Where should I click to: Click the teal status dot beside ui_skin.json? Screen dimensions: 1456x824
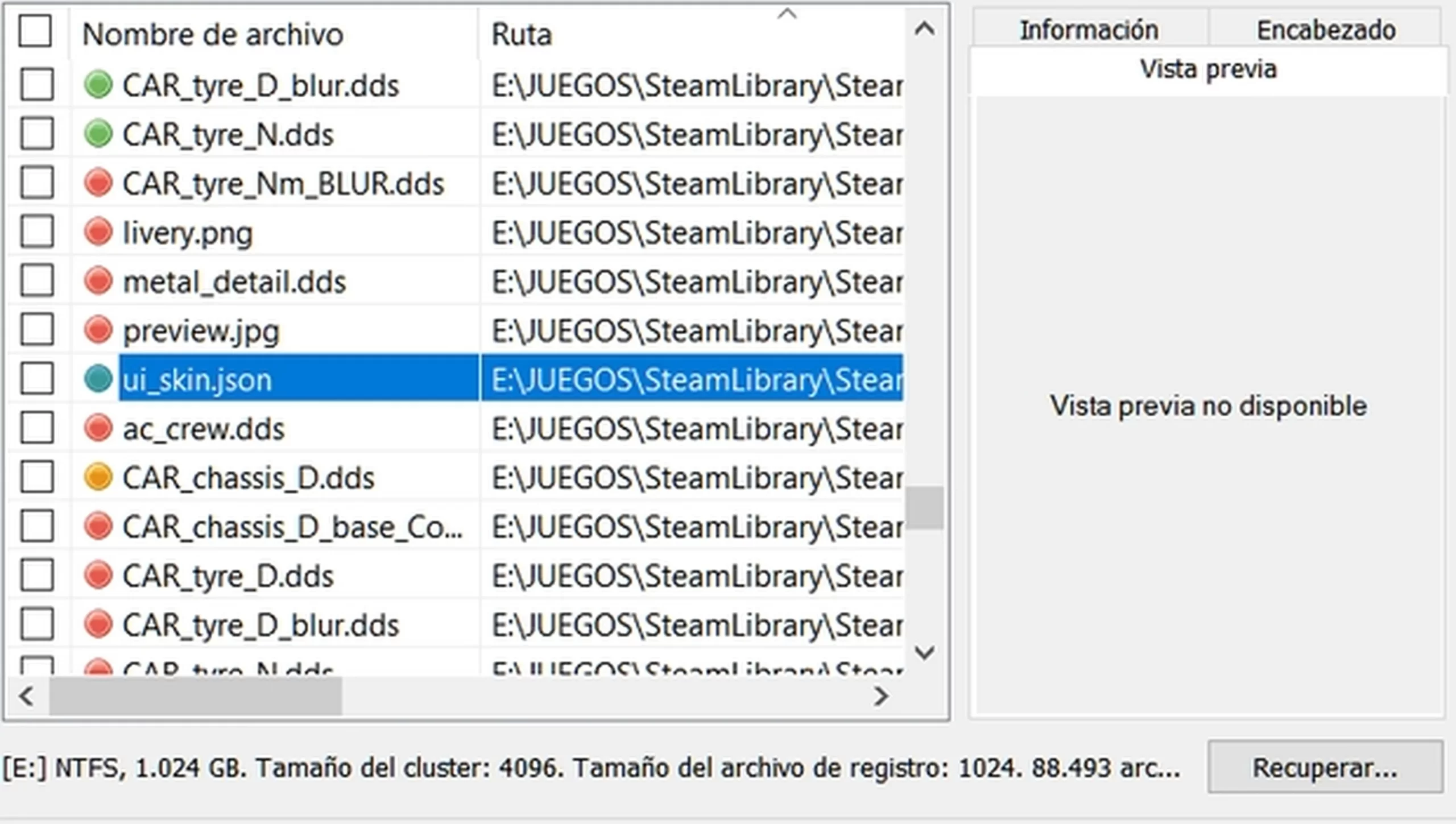[x=98, y=379]
